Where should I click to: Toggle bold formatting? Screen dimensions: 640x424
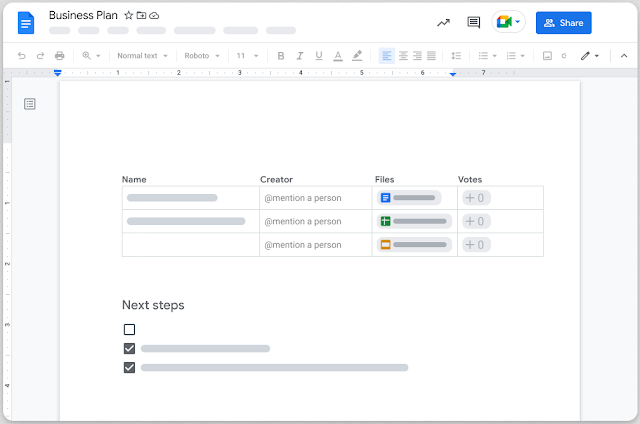point(281,55)
